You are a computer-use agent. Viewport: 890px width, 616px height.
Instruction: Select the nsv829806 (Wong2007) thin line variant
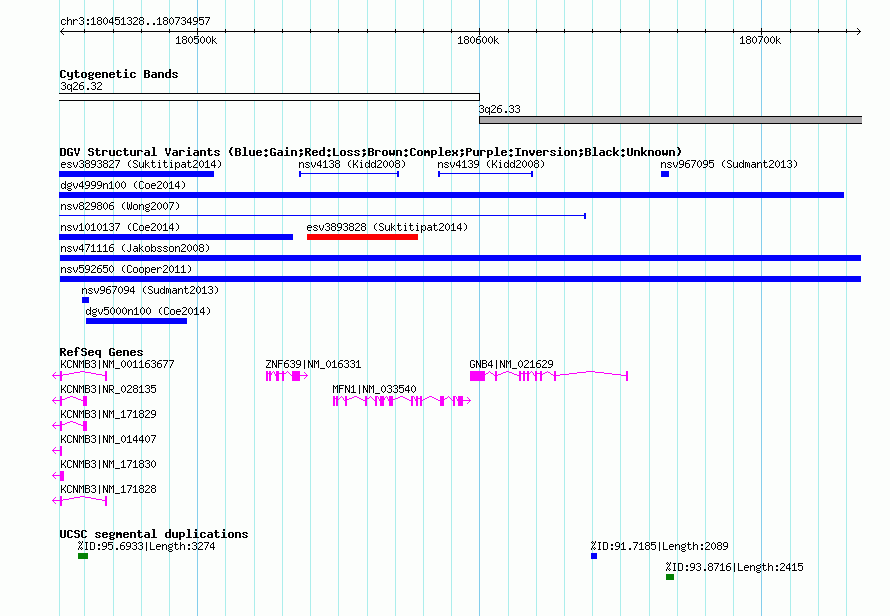click(x=322, y=216)
